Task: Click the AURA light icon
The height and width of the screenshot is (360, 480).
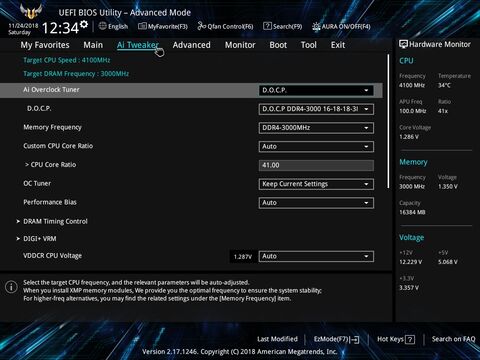Action: click(316, 26)
